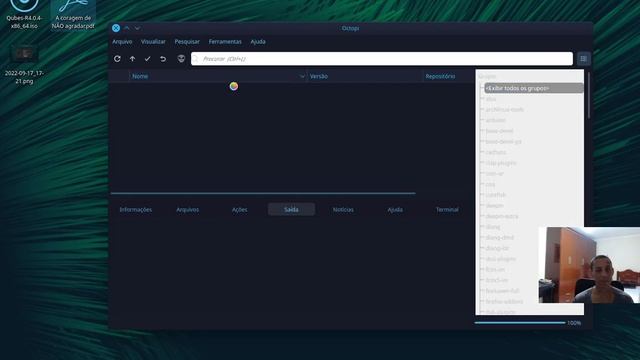Select the 'arduino' group
This screenshot has height=360, width=640.
(x=496, y=120)
